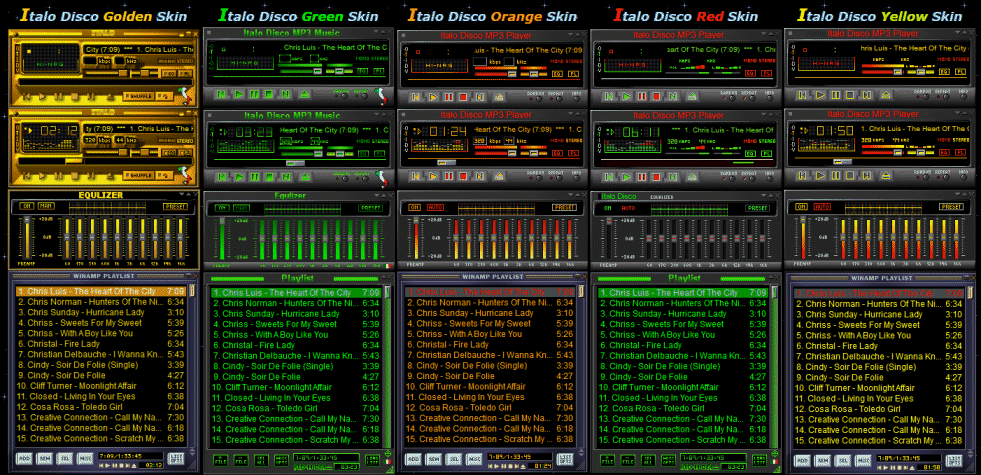Open main menu box in stopped Green player titlebar
The width and height of the screenshot is (981, 475).
(x=210, y=32)
